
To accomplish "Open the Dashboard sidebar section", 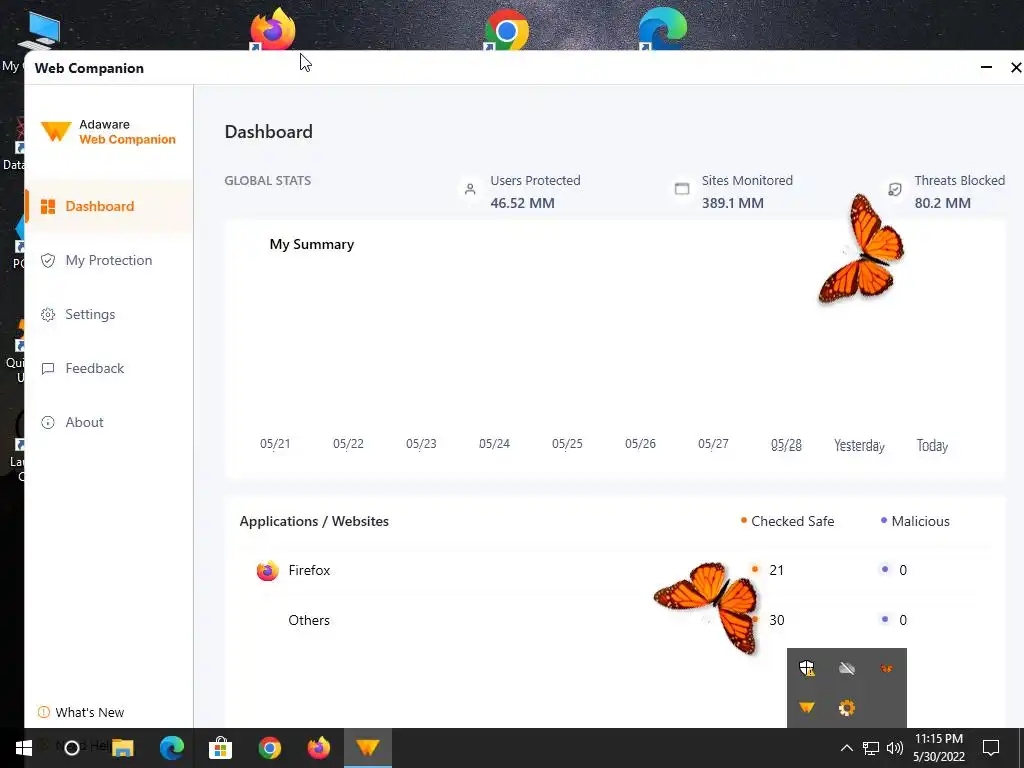I will point(109,206).
